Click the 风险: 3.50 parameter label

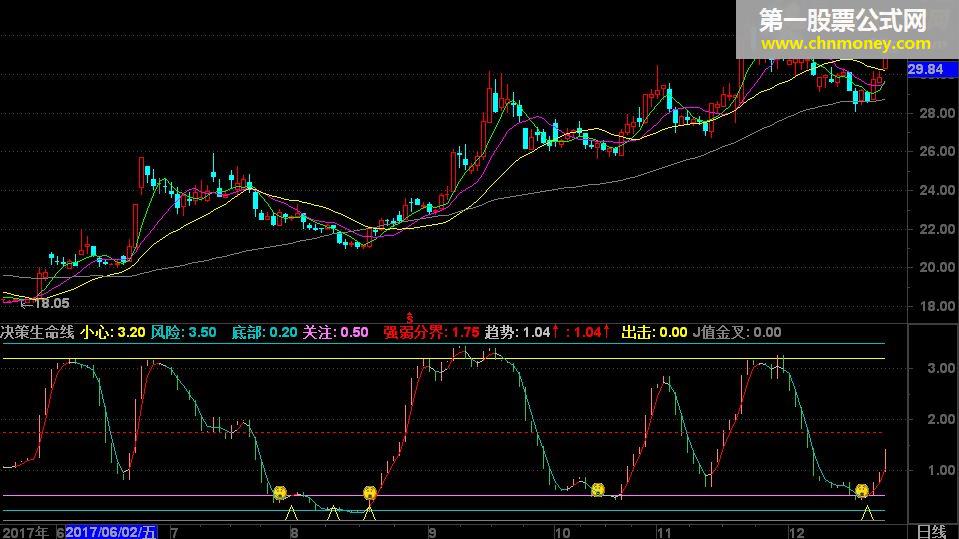[x=183, y=332]
